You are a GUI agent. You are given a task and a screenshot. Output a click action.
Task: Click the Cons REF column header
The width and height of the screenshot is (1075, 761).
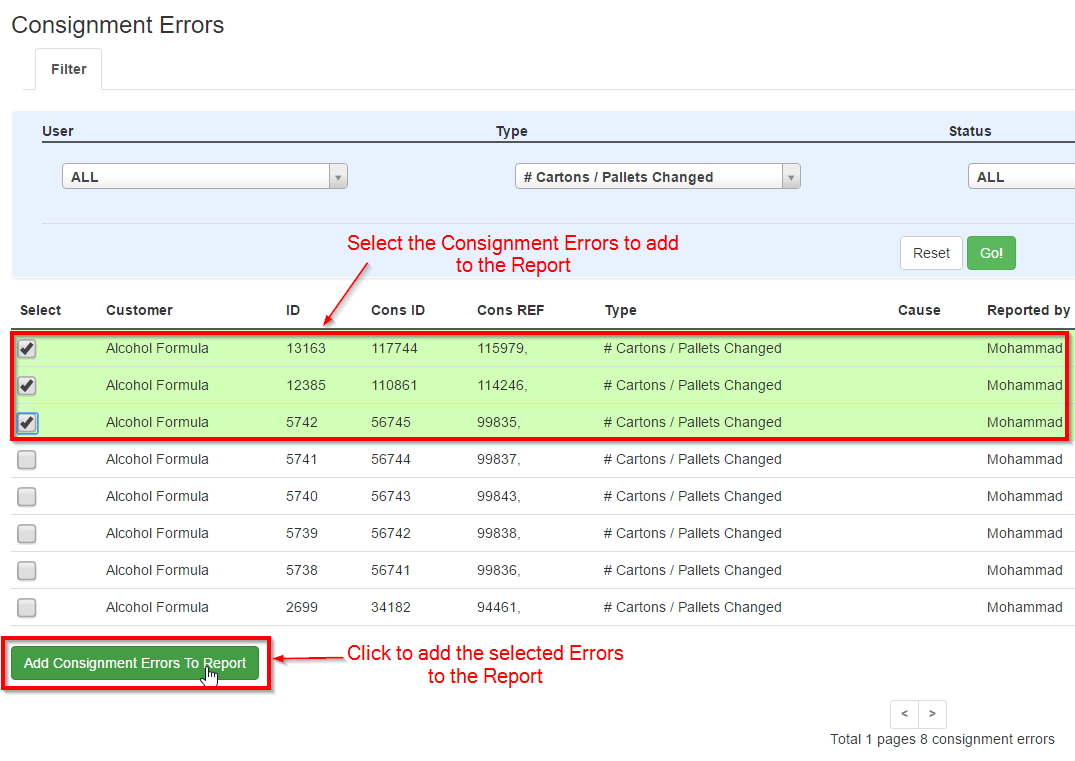point(510,310)
